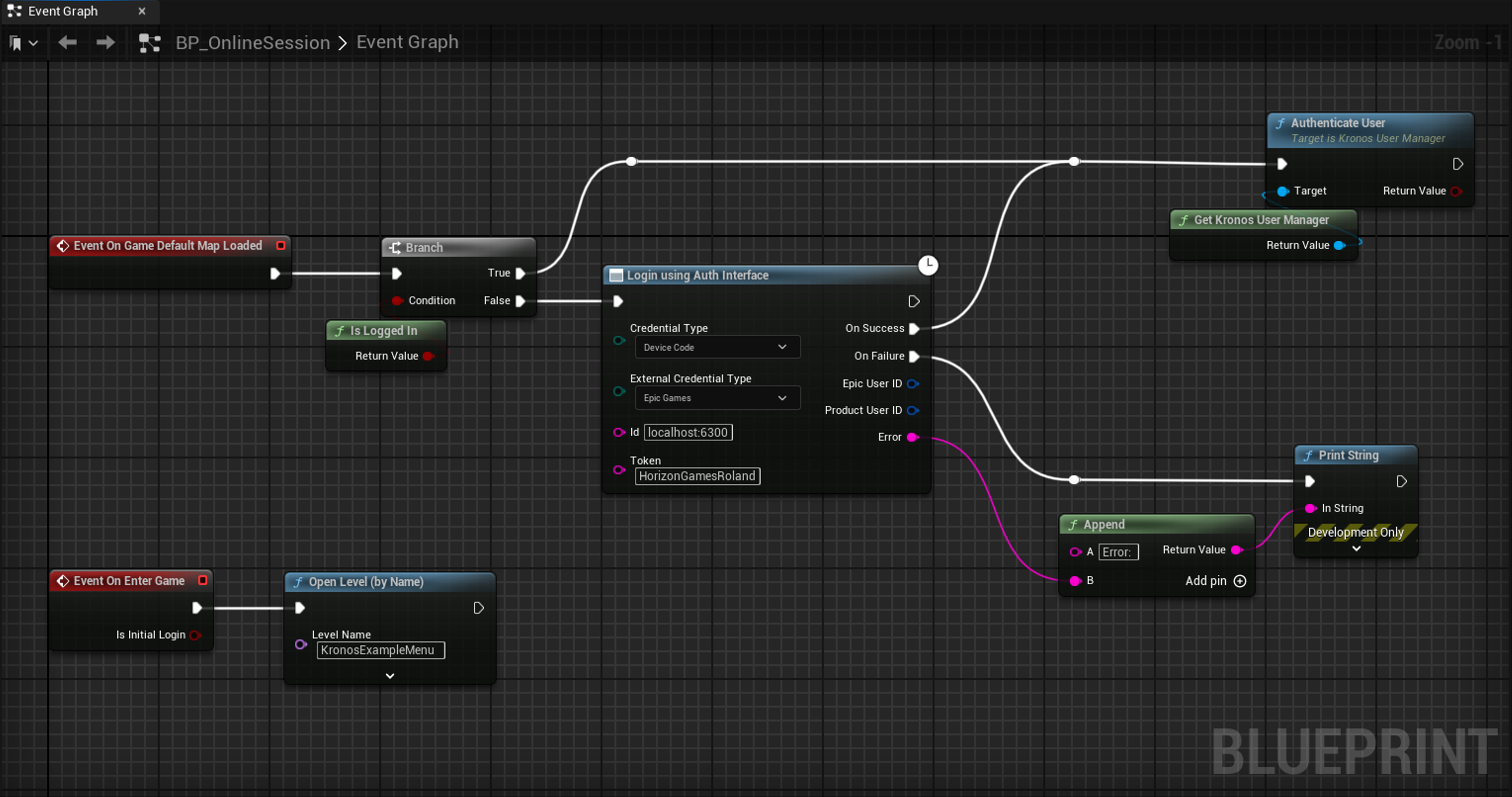Click the Event On Game Default Map Loaded title

click(x=167, y=245)
